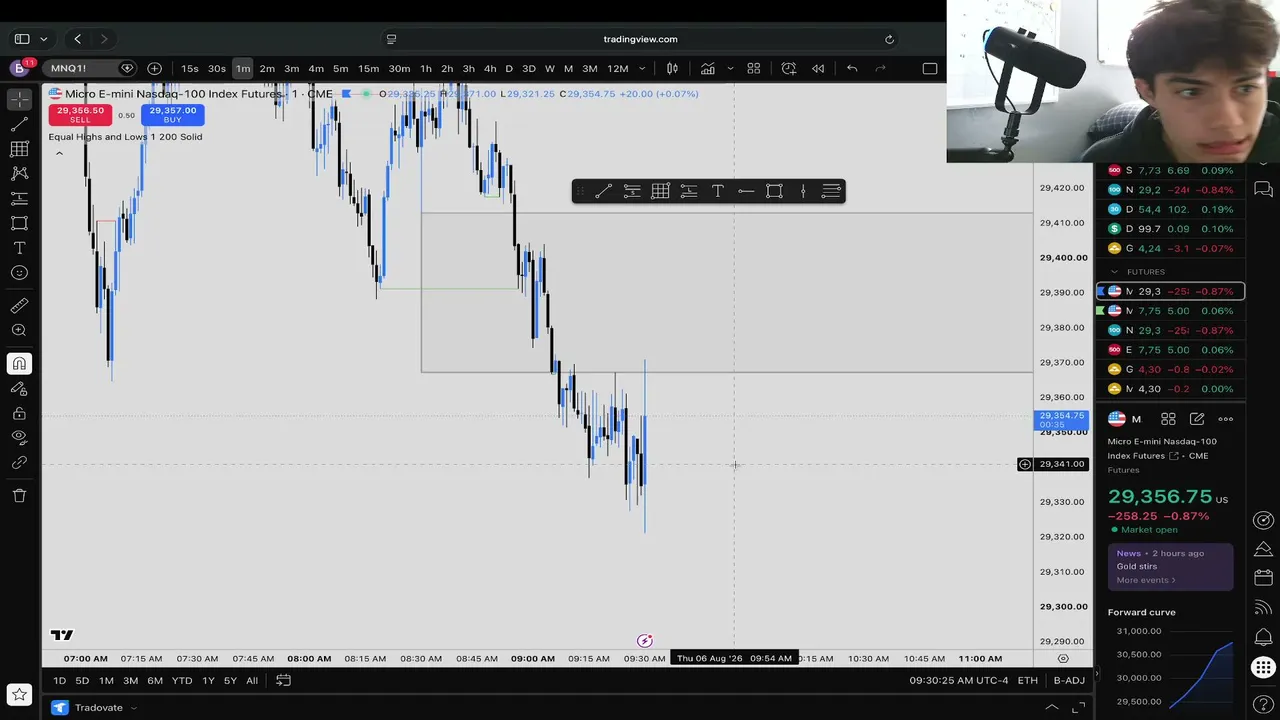Click the edit note icon in symbol details
Viewport: 1280px width, 720px height.
coord(1197,419)
